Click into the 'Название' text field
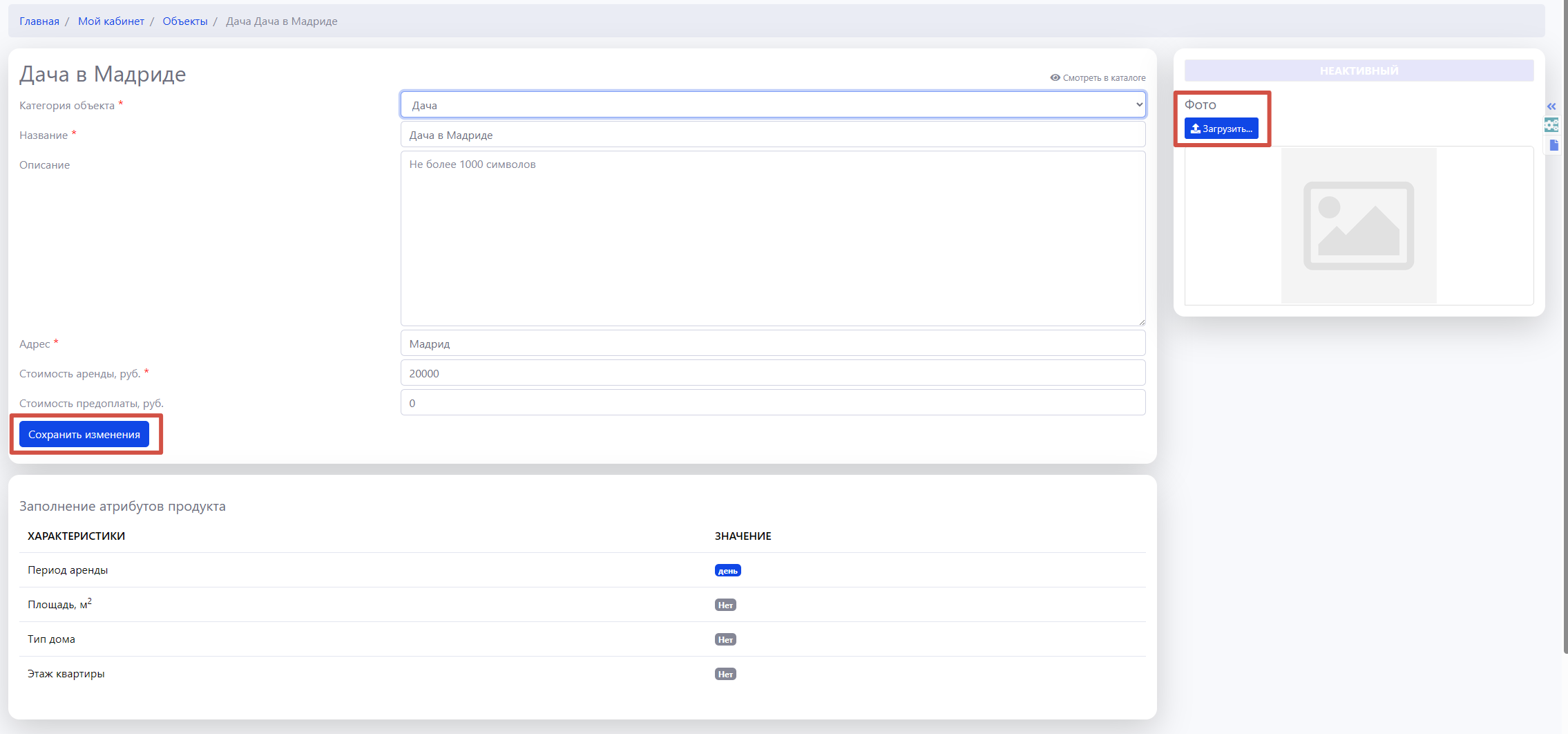 click(772, 135)
